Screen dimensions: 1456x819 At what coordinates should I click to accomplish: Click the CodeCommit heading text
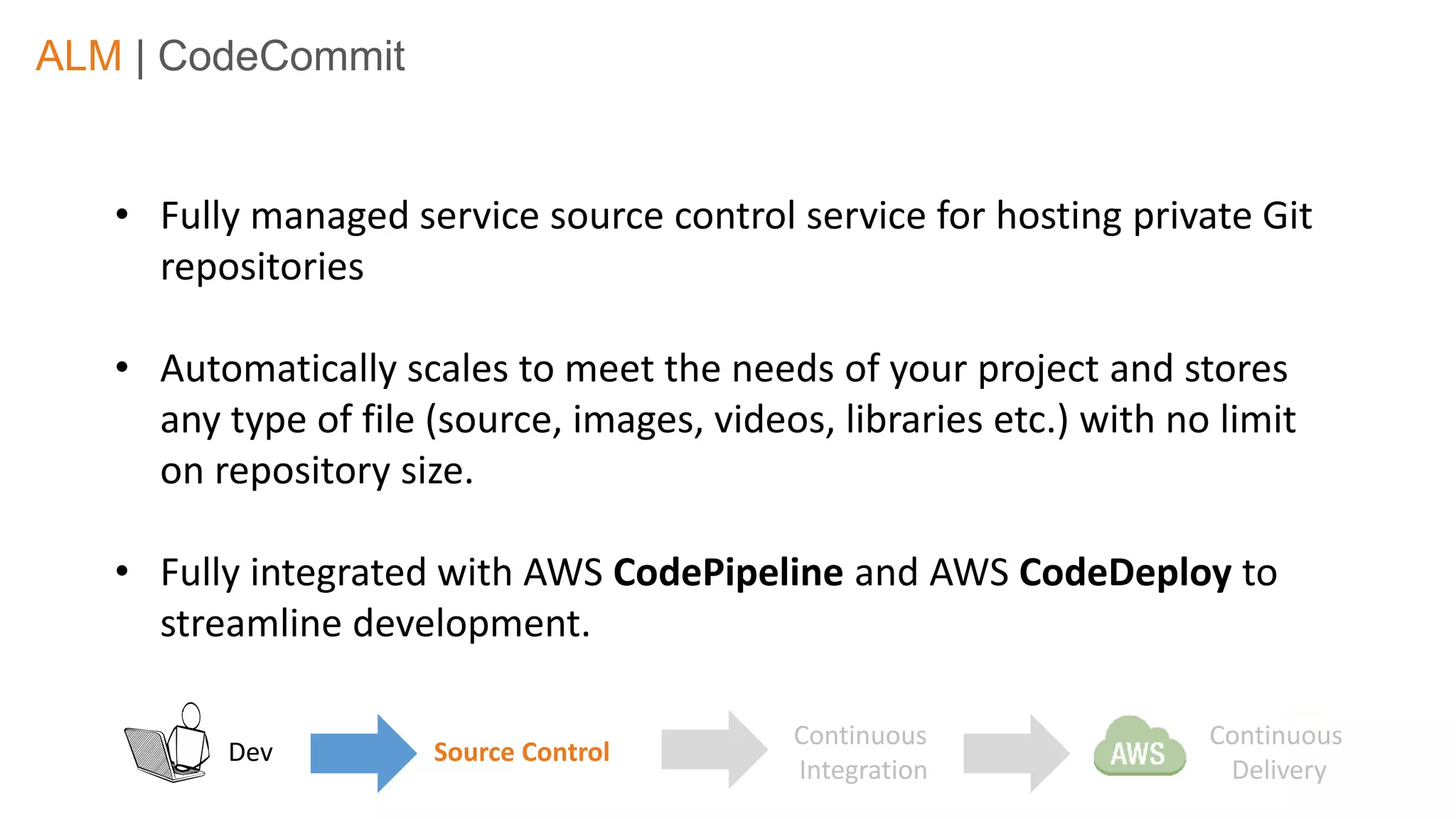pos(281,56)
